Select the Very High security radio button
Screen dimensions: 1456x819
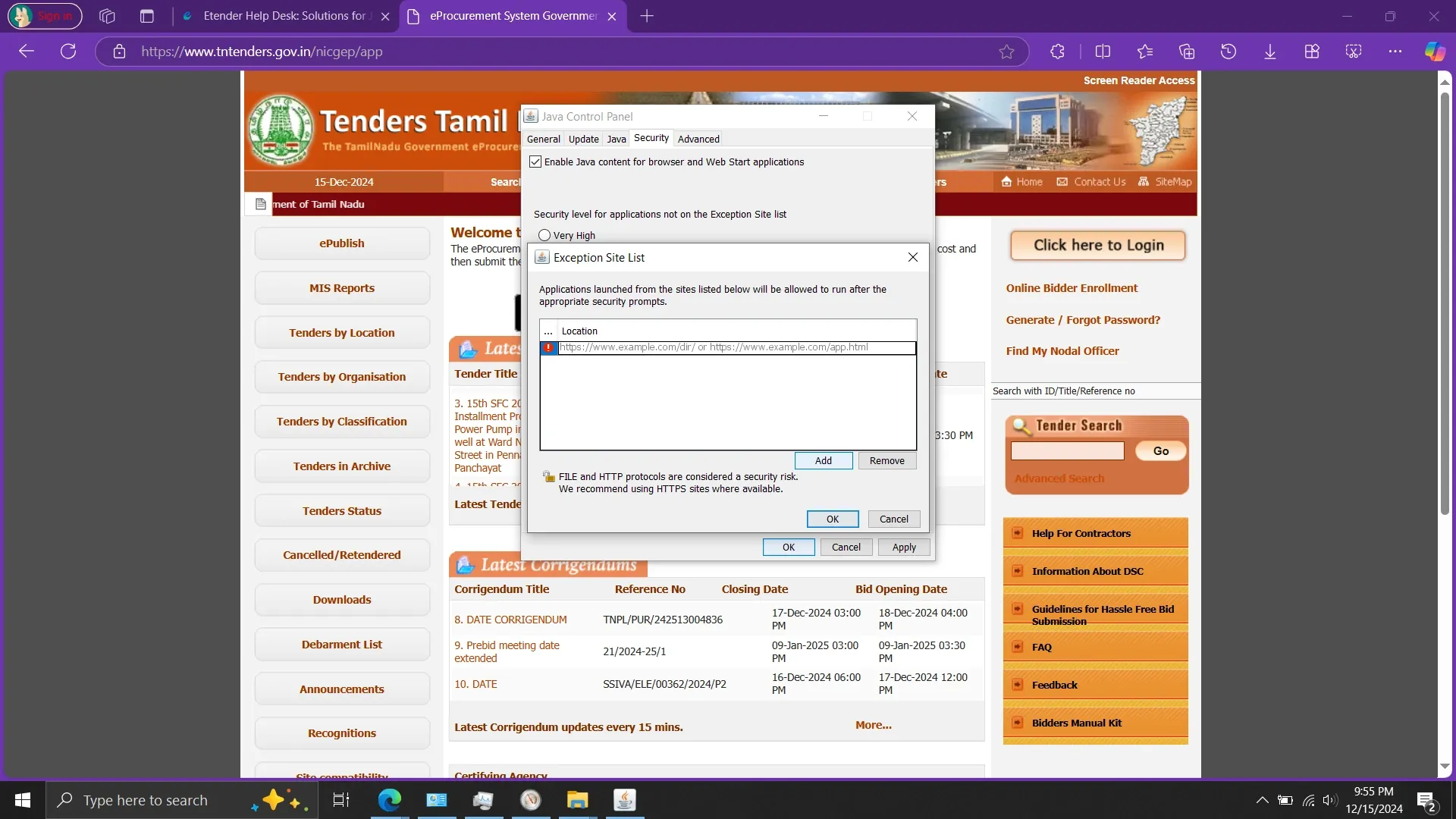(544, 236)
